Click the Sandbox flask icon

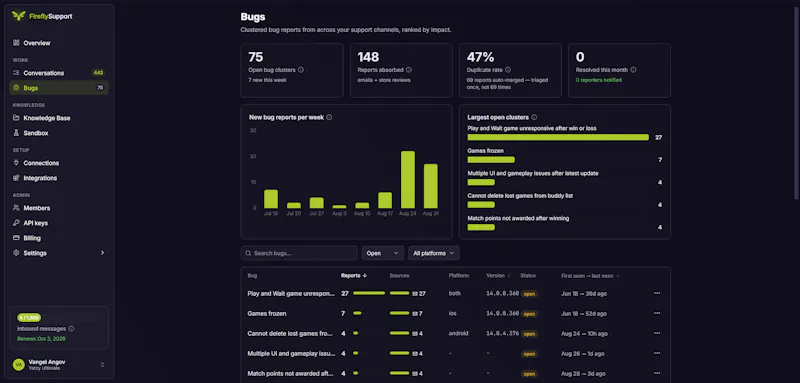pos(16,133)
